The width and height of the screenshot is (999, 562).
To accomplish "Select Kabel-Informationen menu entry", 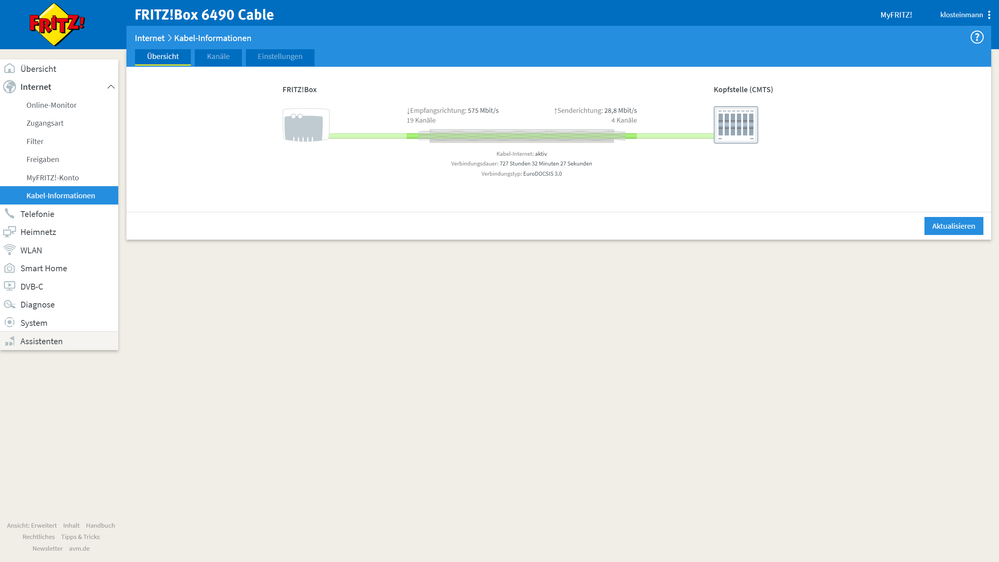I will [59, 196].
